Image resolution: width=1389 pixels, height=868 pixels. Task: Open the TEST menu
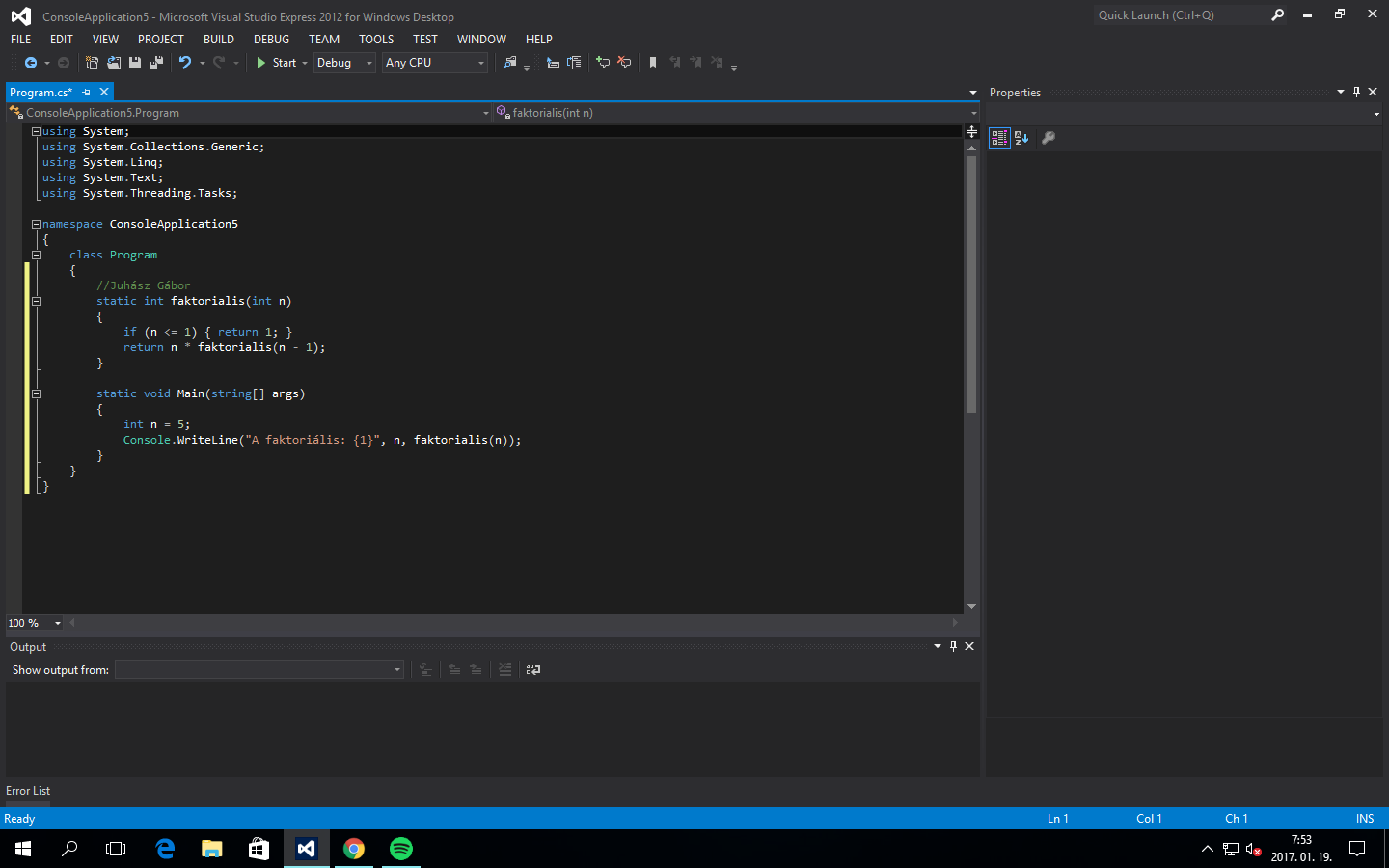tap(425, 40)
